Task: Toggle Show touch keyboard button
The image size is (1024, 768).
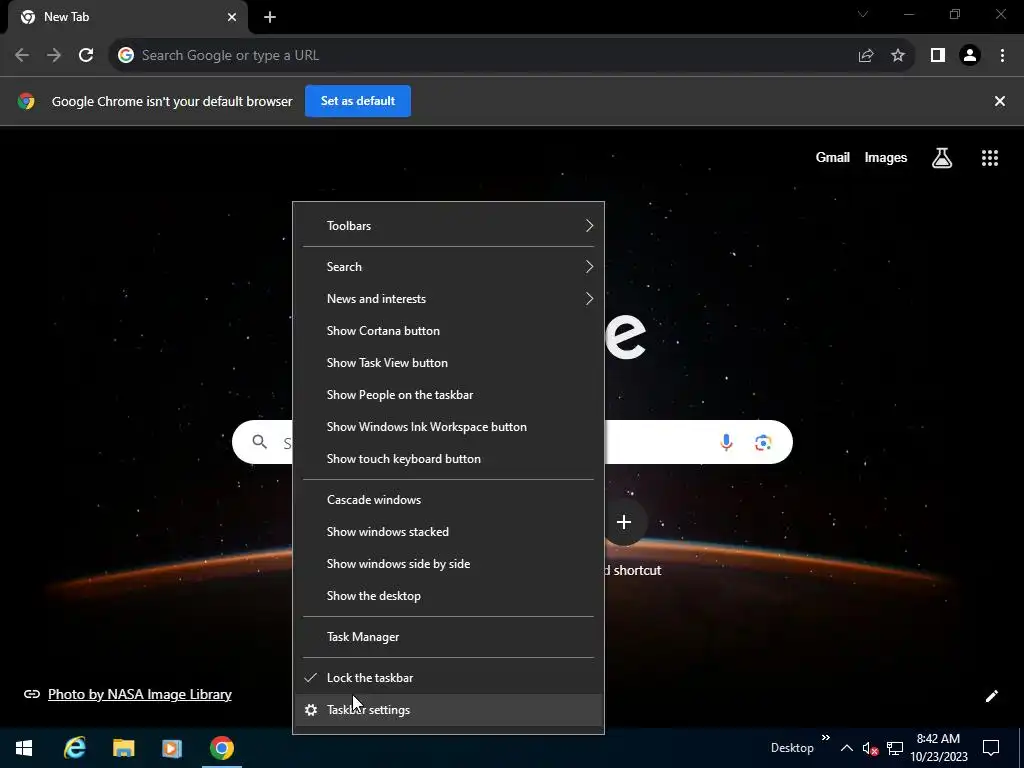Action: pos(448,459)
